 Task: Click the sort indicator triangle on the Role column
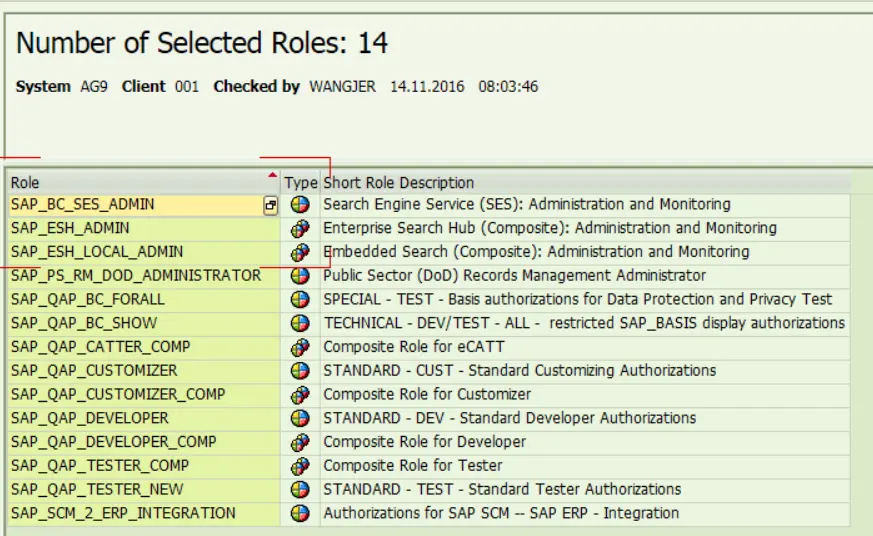pos(273,176)
